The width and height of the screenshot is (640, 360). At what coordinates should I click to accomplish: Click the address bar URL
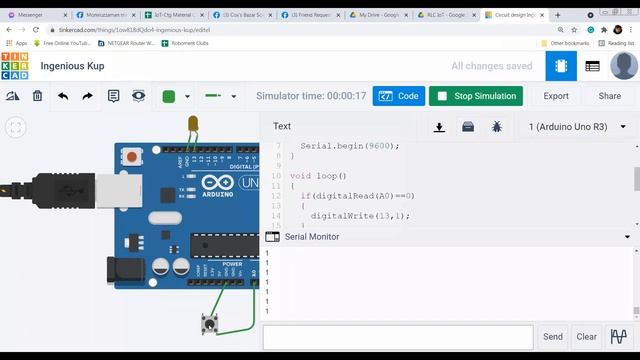point(134,30)
